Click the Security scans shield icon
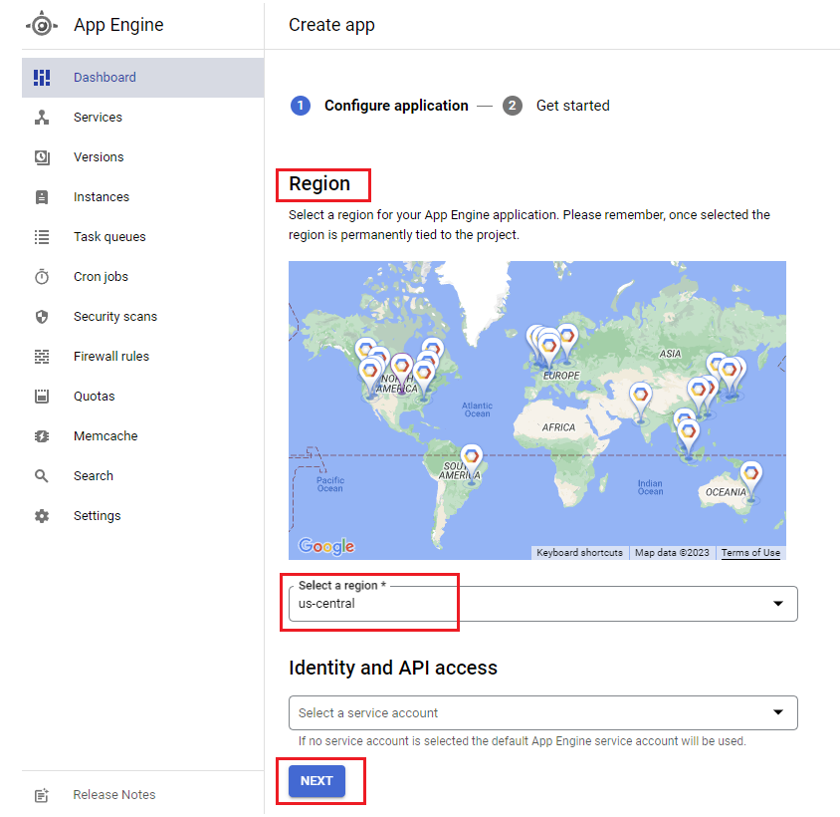This screenshot has height=817, width=840. coord(42,317)
